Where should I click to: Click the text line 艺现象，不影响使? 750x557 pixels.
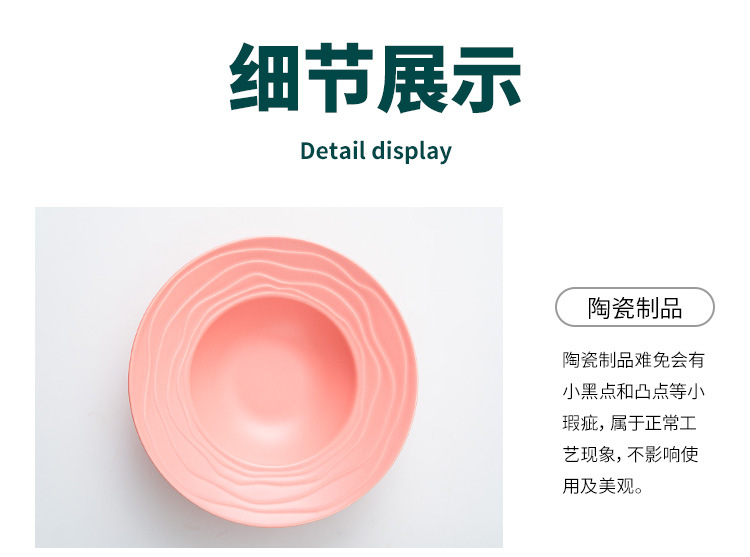630,455
